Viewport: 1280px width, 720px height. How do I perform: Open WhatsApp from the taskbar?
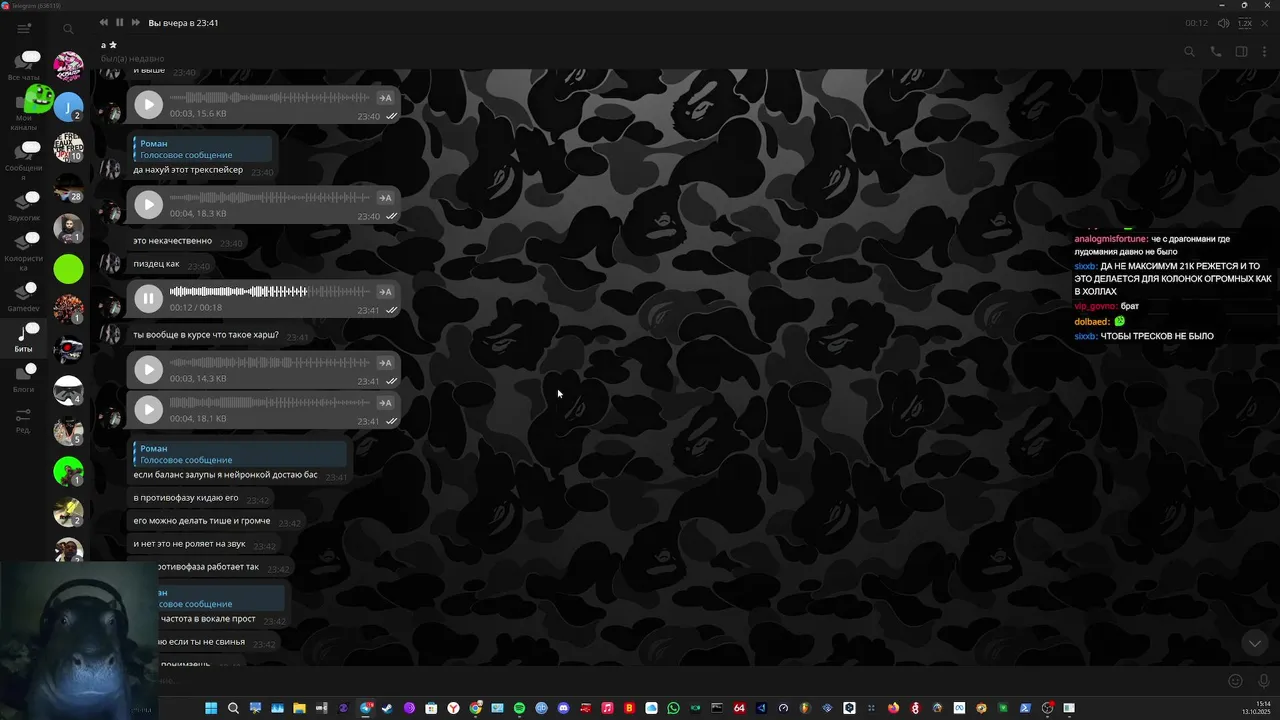pyautogui.click(x=673, y=708)
